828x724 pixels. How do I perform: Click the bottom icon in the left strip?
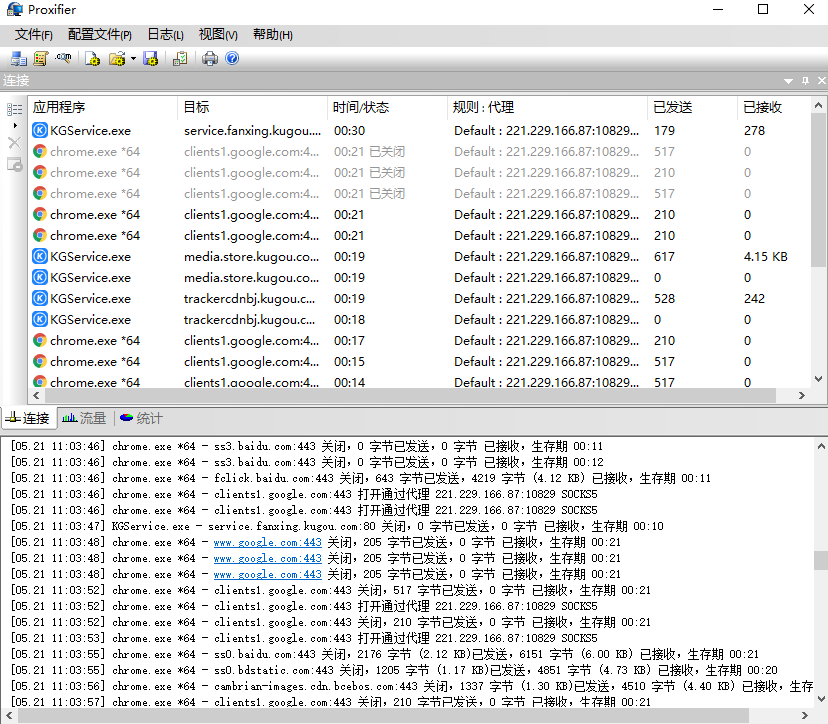(15, 165)
